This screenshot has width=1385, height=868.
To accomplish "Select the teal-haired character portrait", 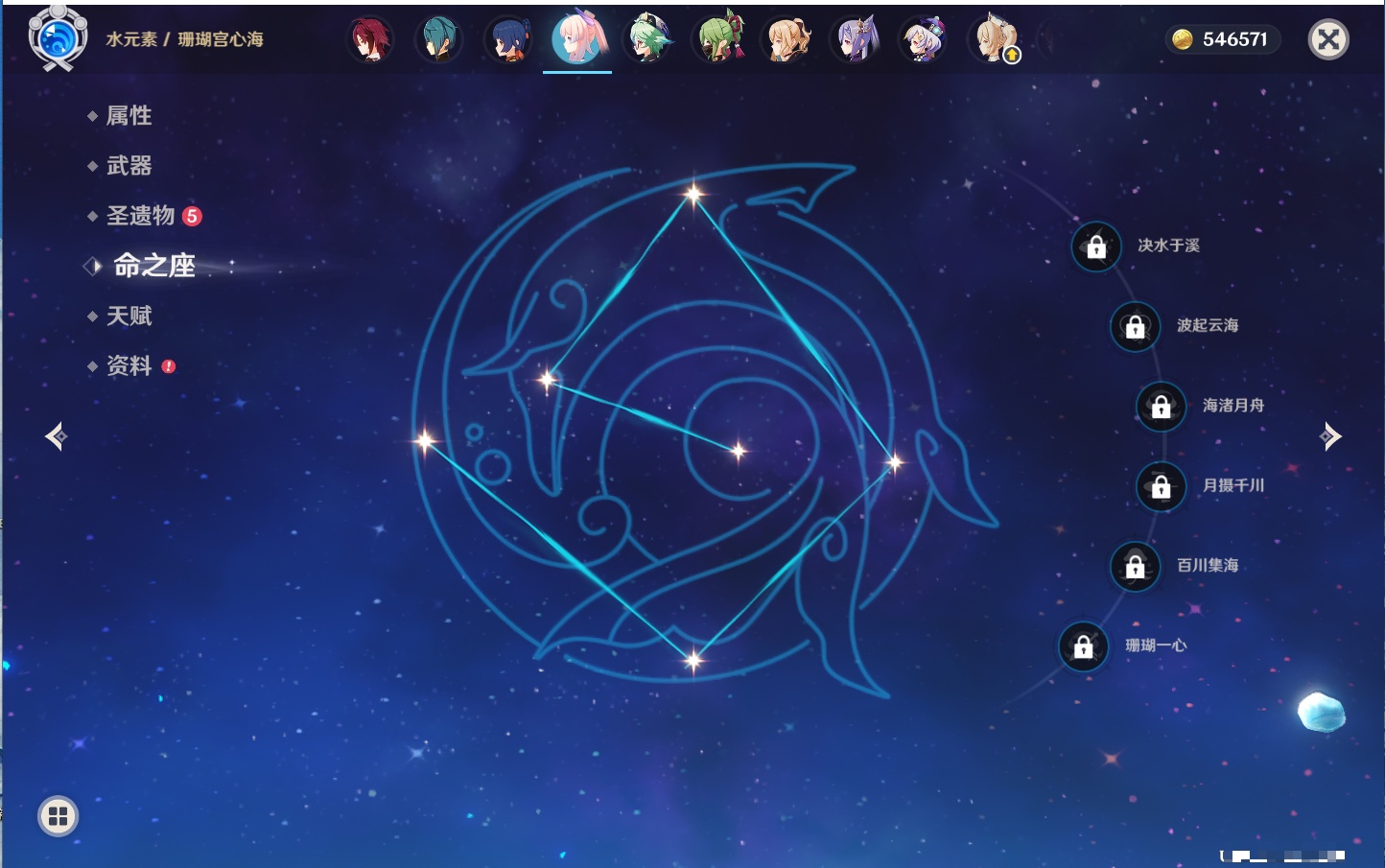I will click(x=439, y=39).
